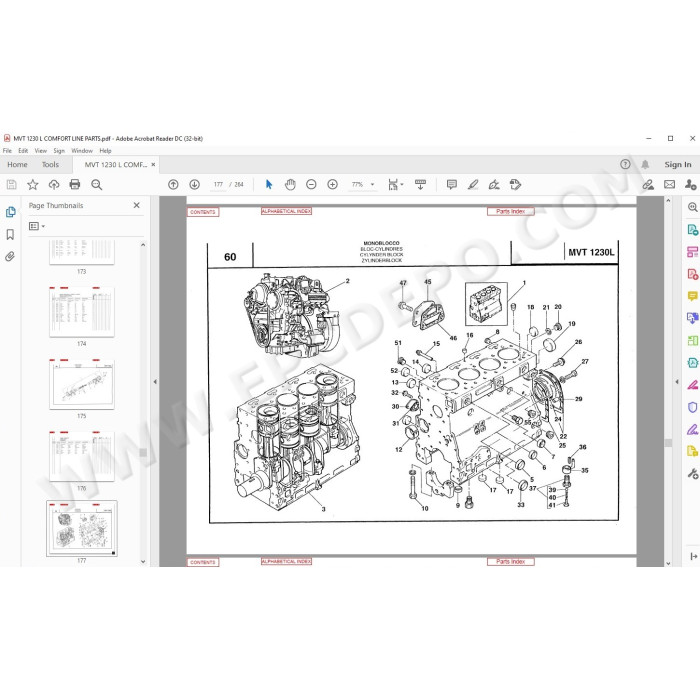Open the Sign menu

coord(59,151)
